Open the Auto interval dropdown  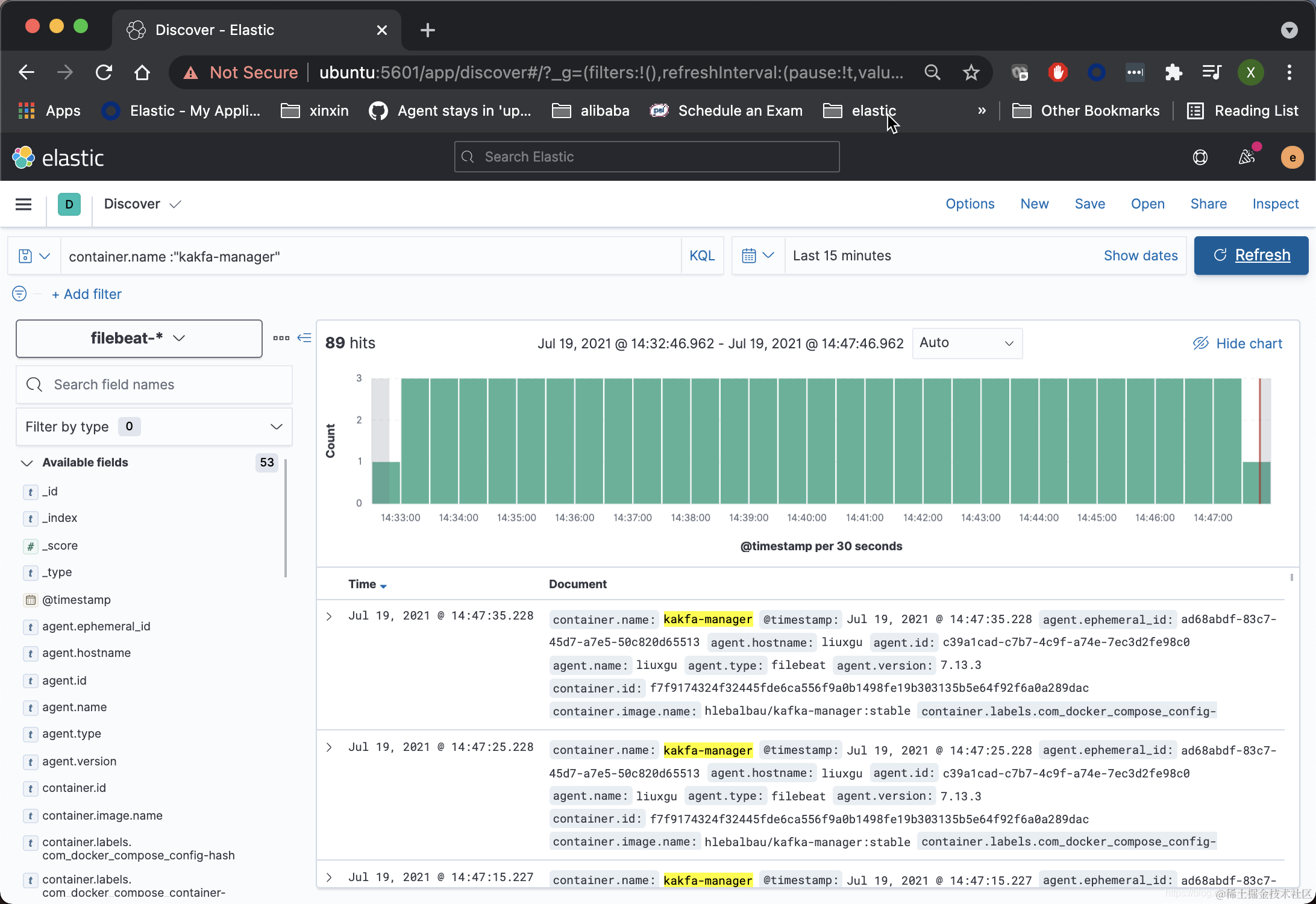tap(967, 343)
